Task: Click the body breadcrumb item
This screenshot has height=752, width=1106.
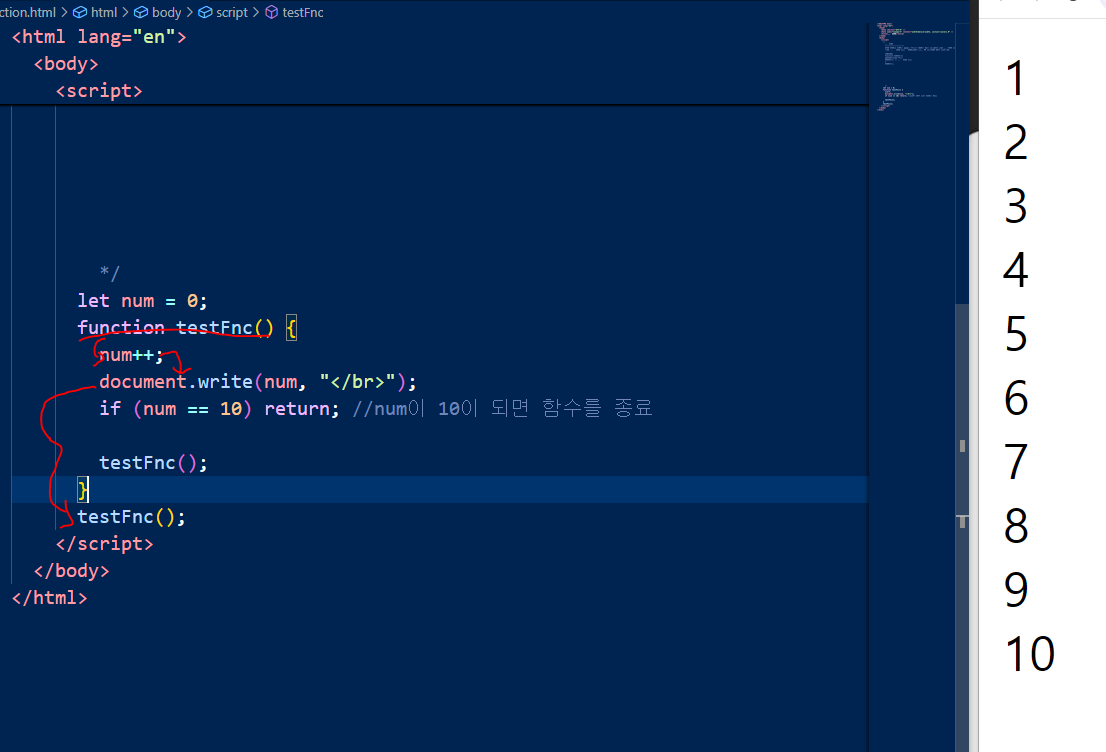Action: [166, 12]
